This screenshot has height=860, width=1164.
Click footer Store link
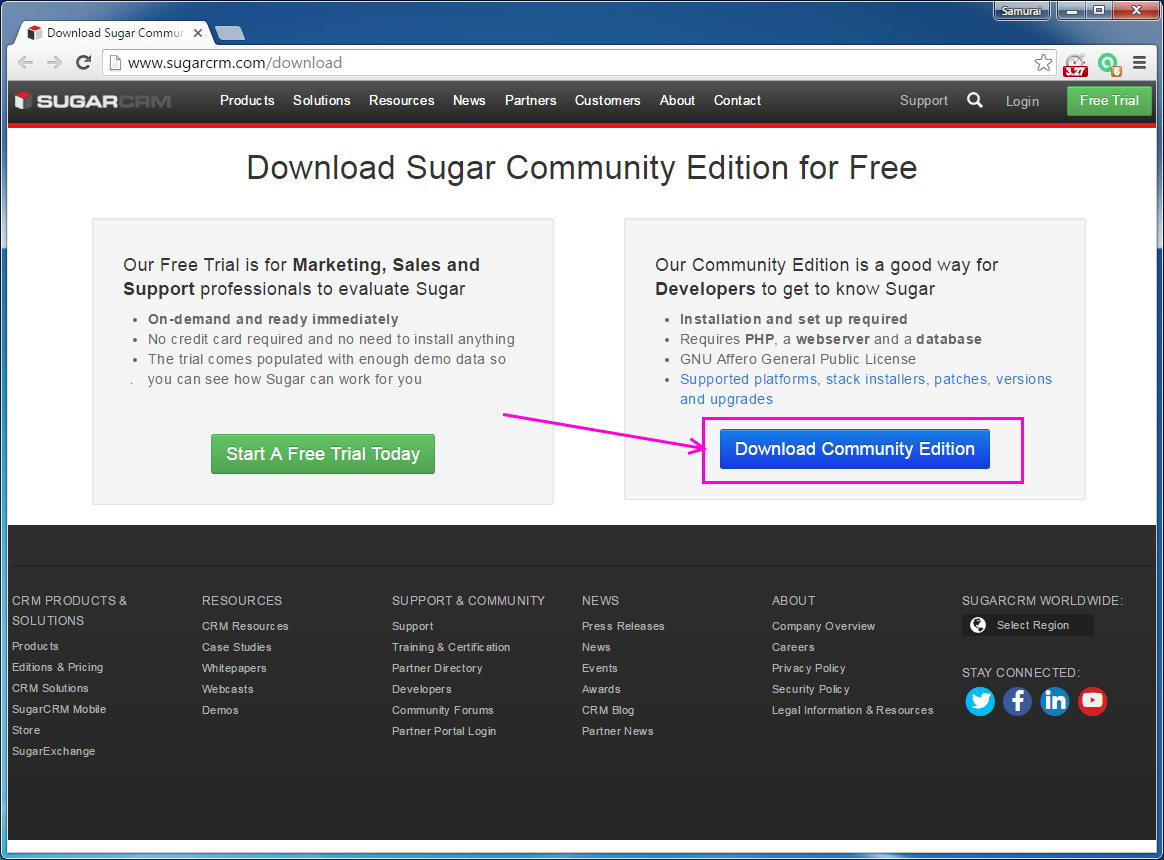26,730
